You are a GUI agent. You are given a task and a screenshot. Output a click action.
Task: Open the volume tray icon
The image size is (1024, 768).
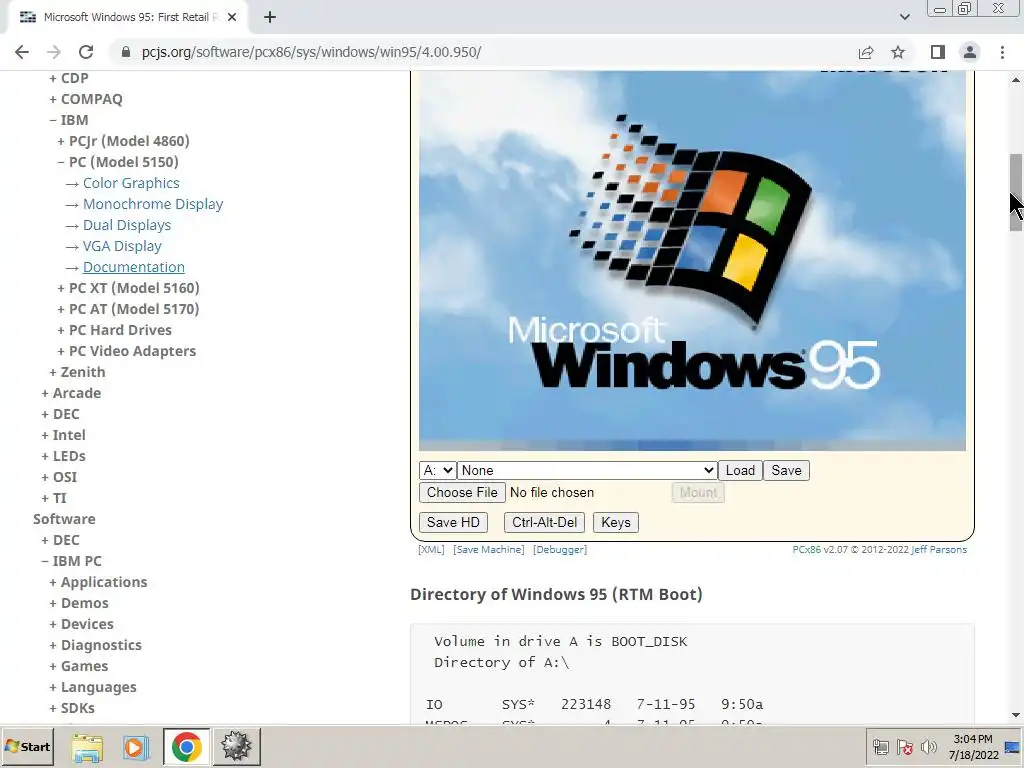pyautogui.click(x=928, y=747)
